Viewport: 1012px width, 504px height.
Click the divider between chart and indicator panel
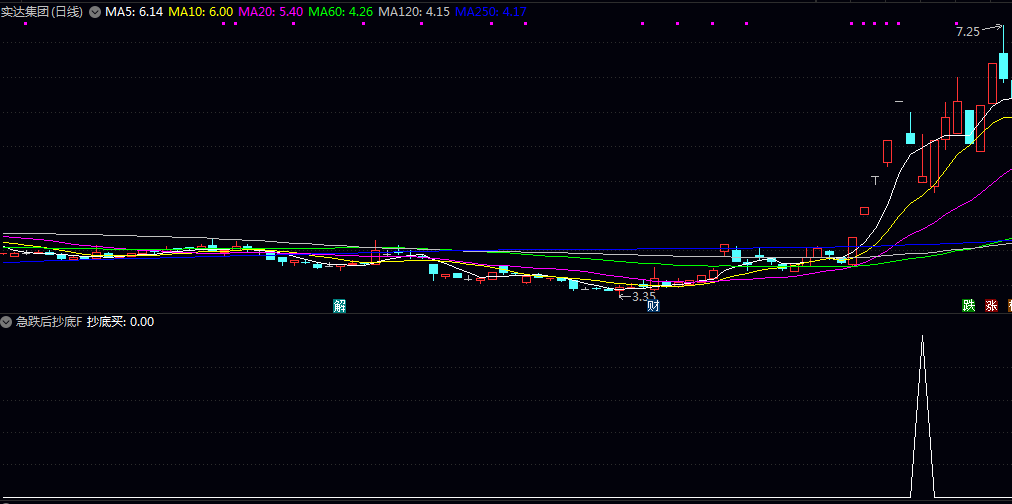(500, 313)
